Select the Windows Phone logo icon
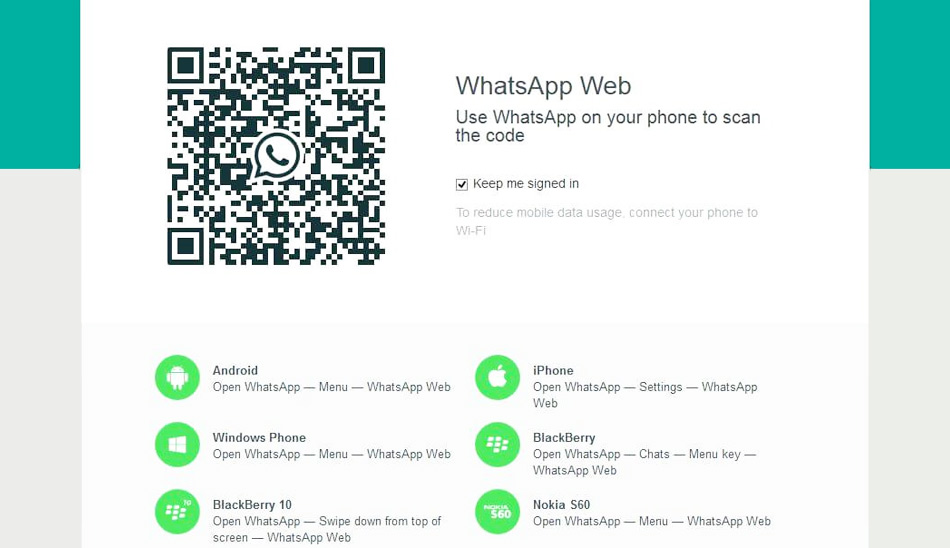950x548 pixels. click(177, 445)
